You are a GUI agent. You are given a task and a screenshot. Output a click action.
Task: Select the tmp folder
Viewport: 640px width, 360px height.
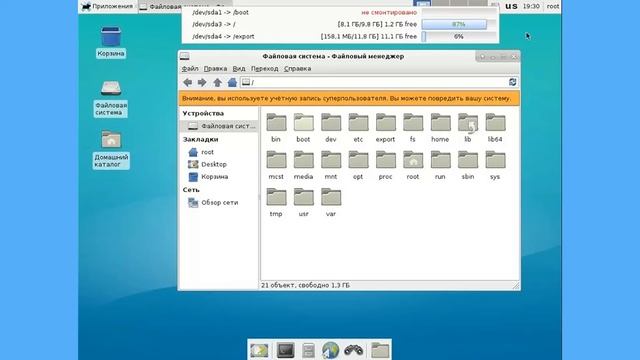[276, 202]
